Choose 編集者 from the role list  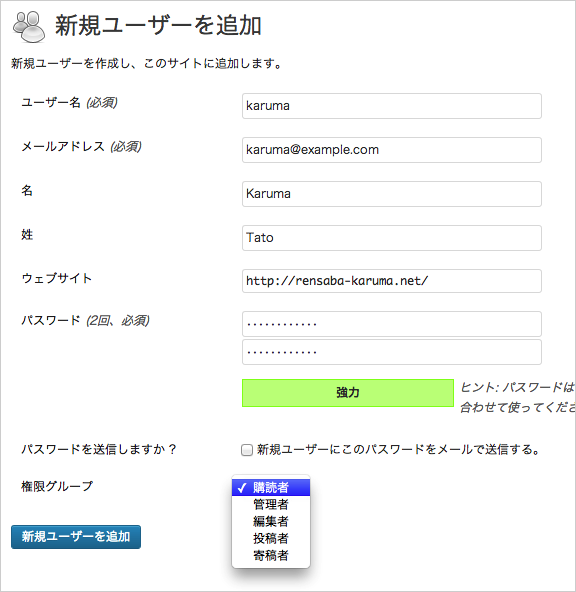pyautogui.click(x=271, y=521)
